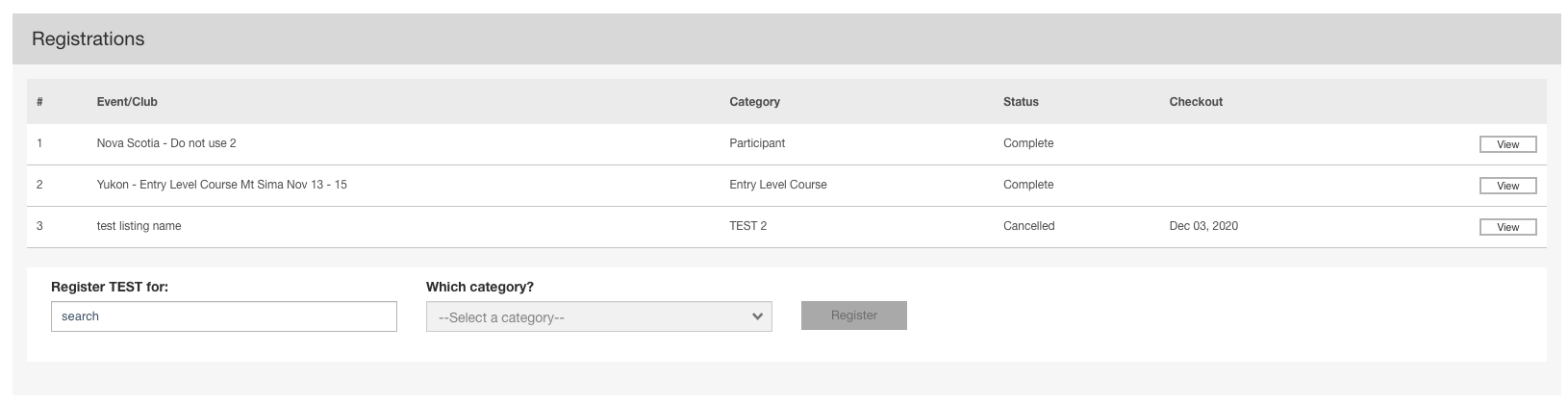Click the Participant category cell
Screen dimensions: 1568x404
pos(757,143)
